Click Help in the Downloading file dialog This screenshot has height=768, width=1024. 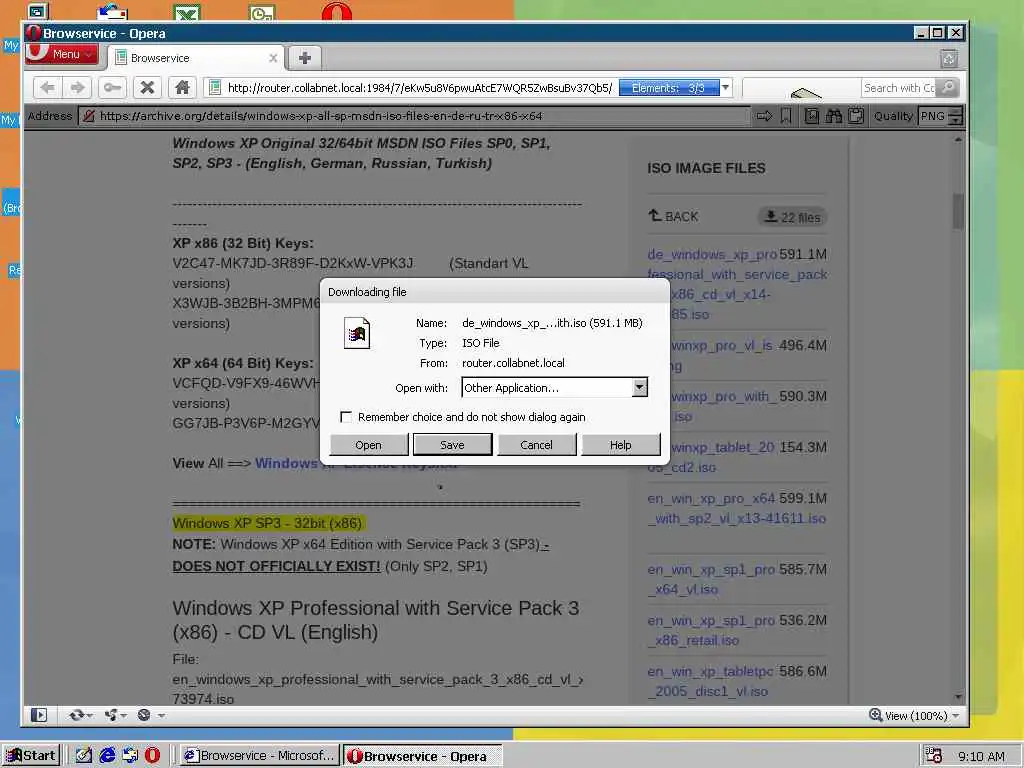point(620,445)
